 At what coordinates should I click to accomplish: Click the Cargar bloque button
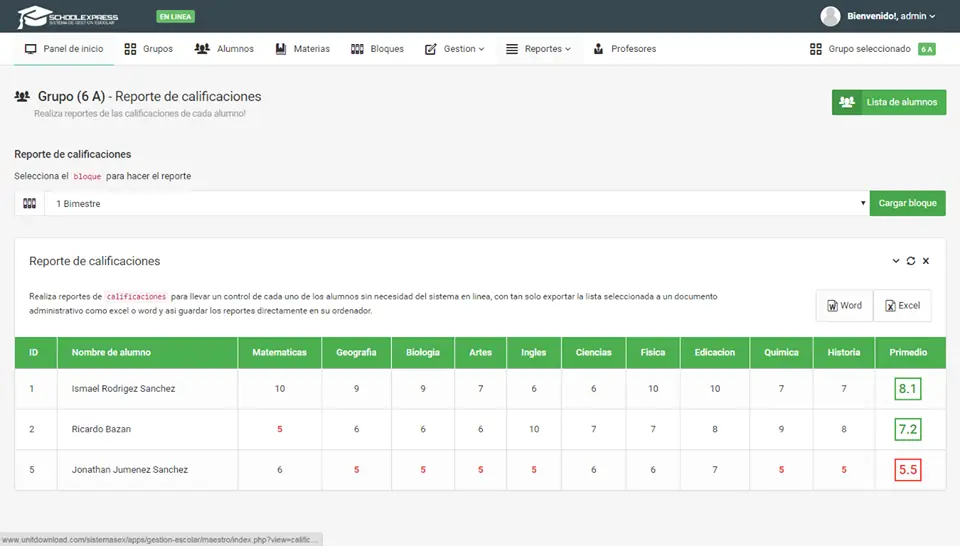point(907,203)
